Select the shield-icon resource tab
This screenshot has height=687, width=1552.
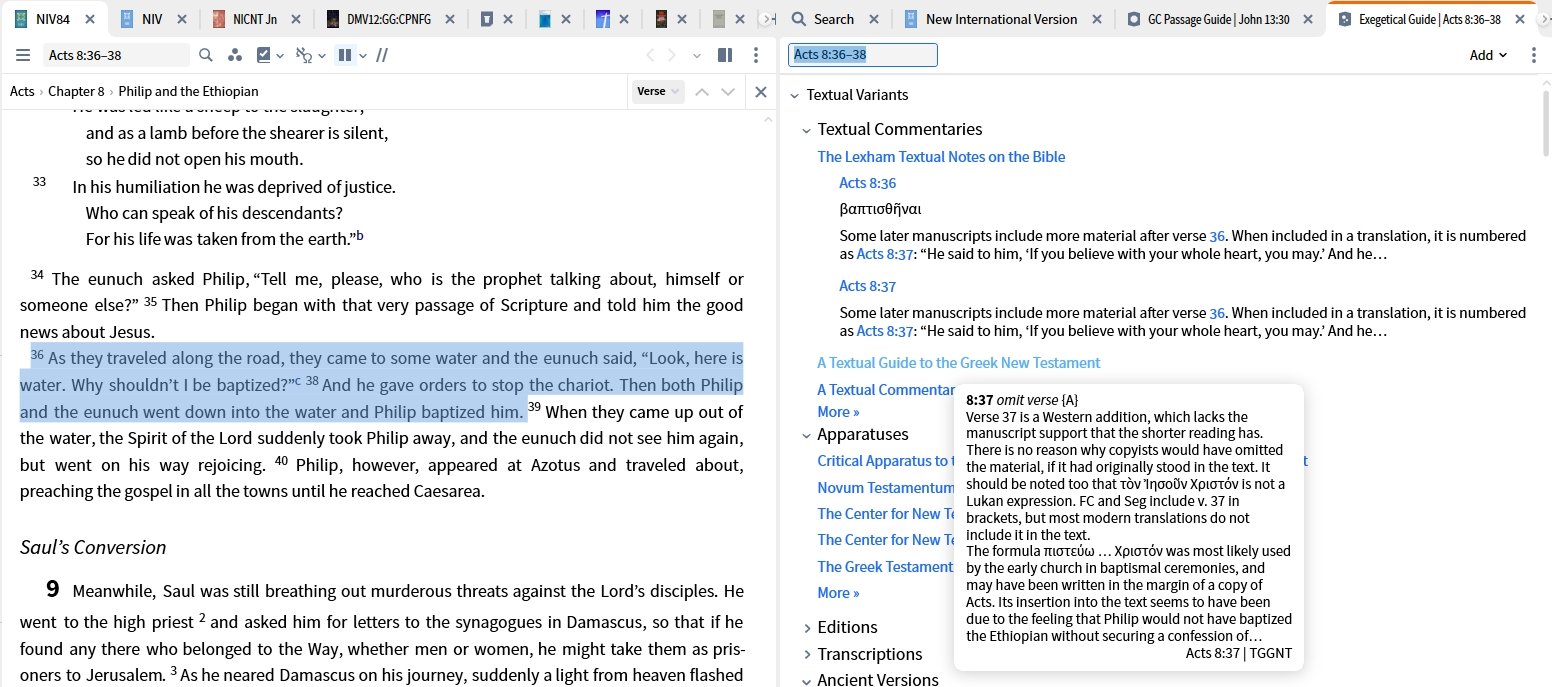click(x=485, y=19)
